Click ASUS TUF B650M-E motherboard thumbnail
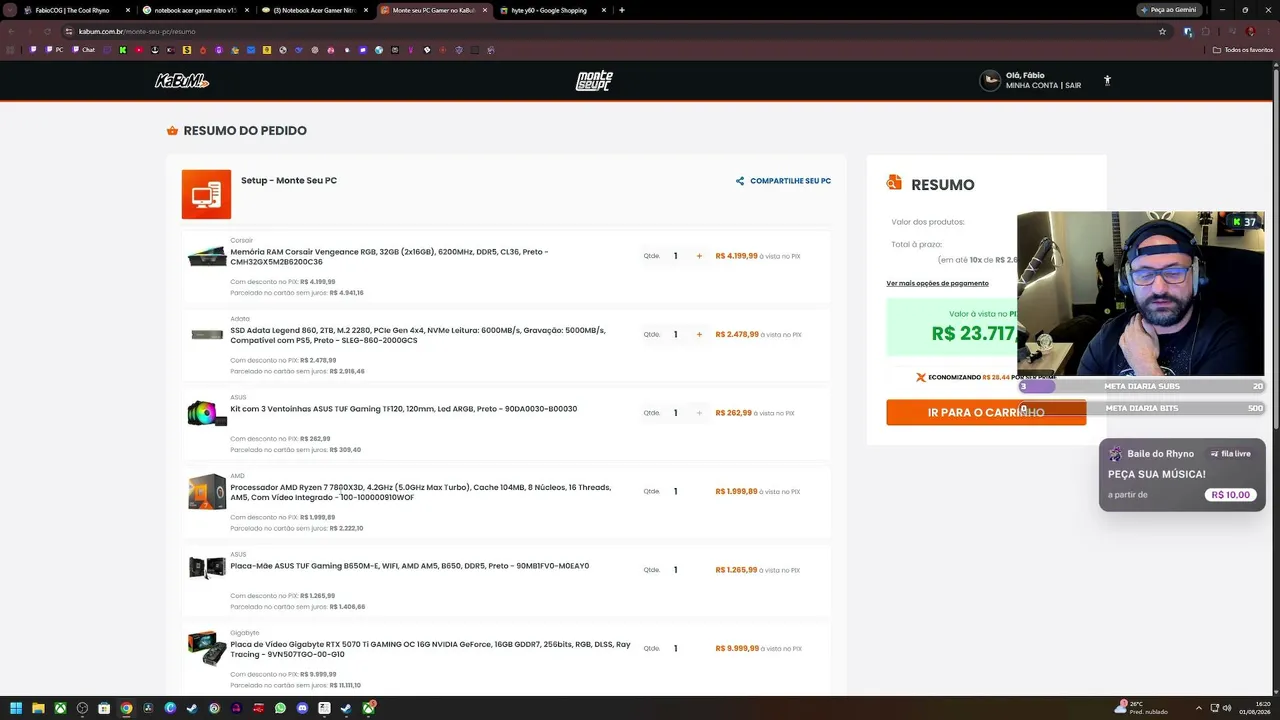The image size is (1280, 720). click(207, 569)
